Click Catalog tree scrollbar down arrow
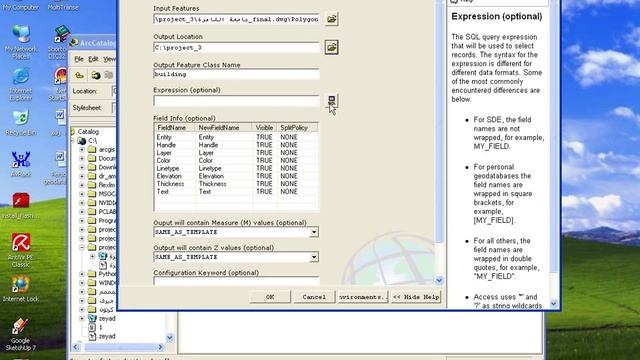This screenshot has width=640, height=360. pyautogui.click(x=170, y=338)
